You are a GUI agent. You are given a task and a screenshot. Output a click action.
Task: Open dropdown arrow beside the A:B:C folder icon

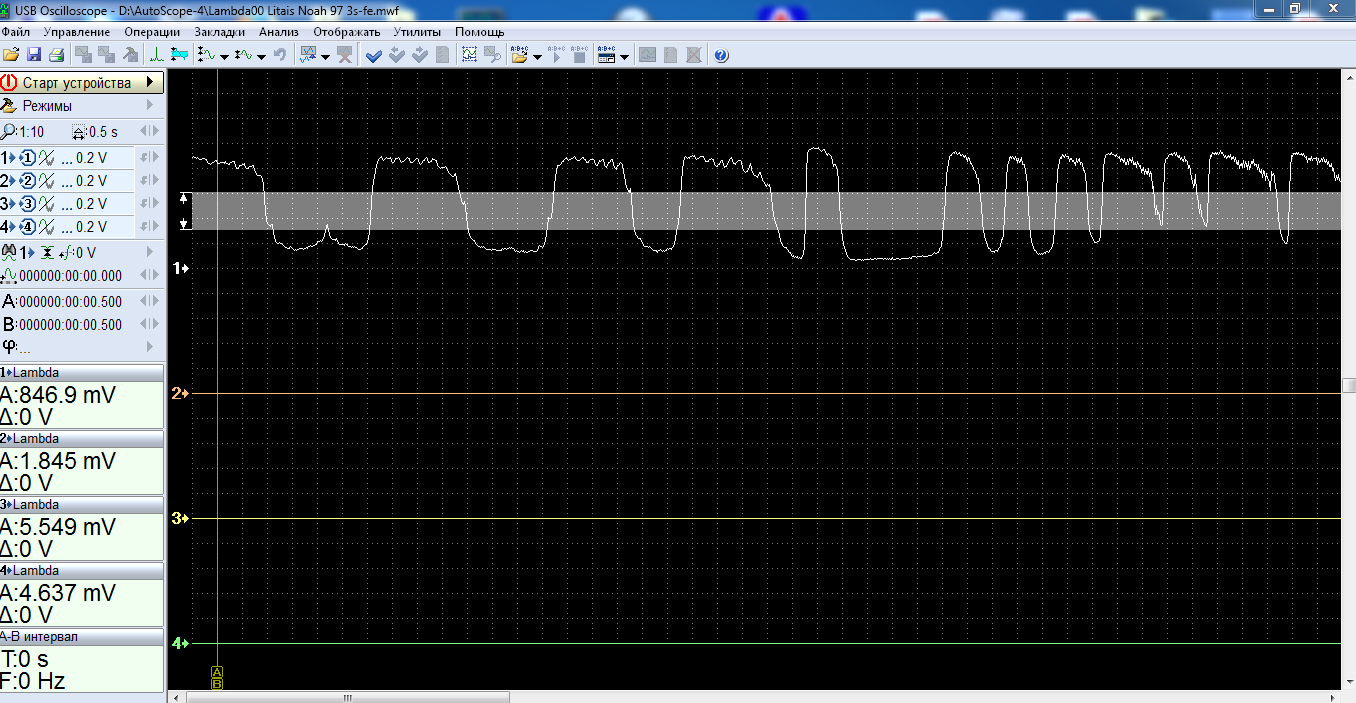(538, 56)
